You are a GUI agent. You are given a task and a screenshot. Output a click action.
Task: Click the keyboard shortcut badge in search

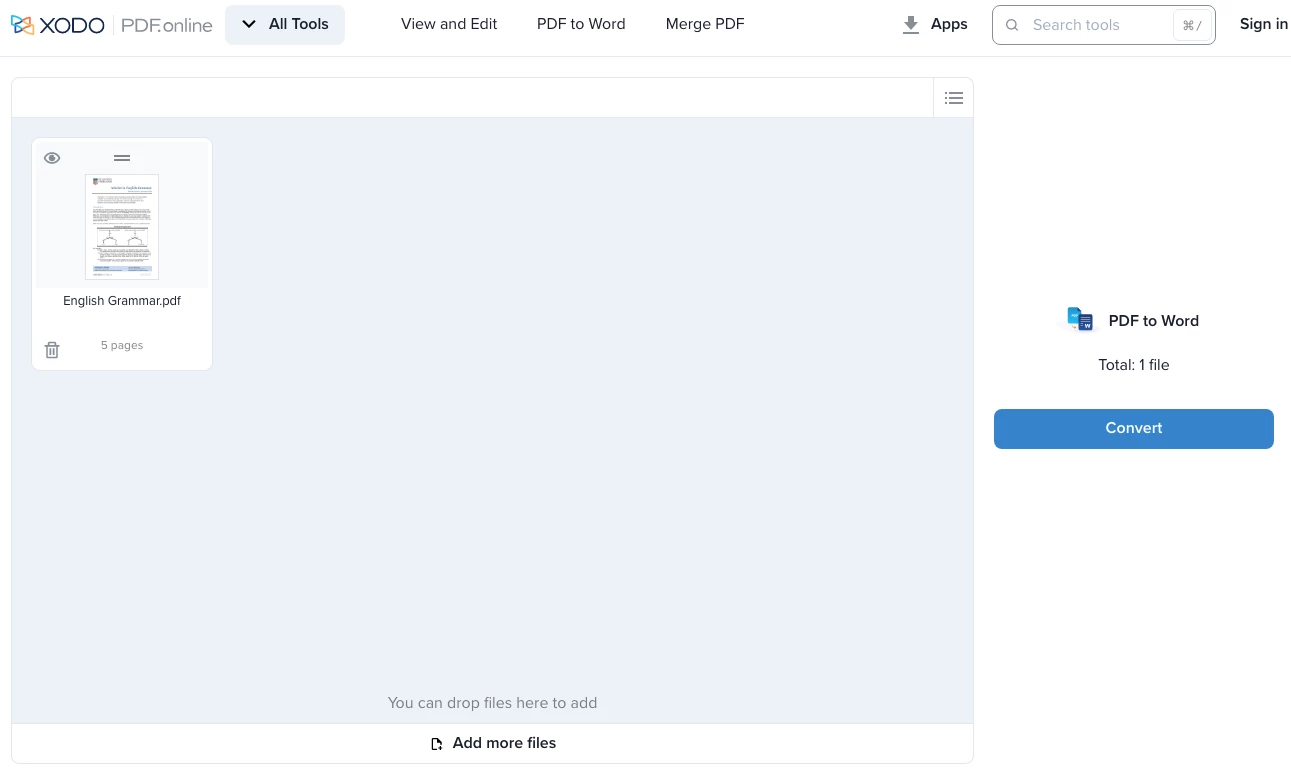1192,25
